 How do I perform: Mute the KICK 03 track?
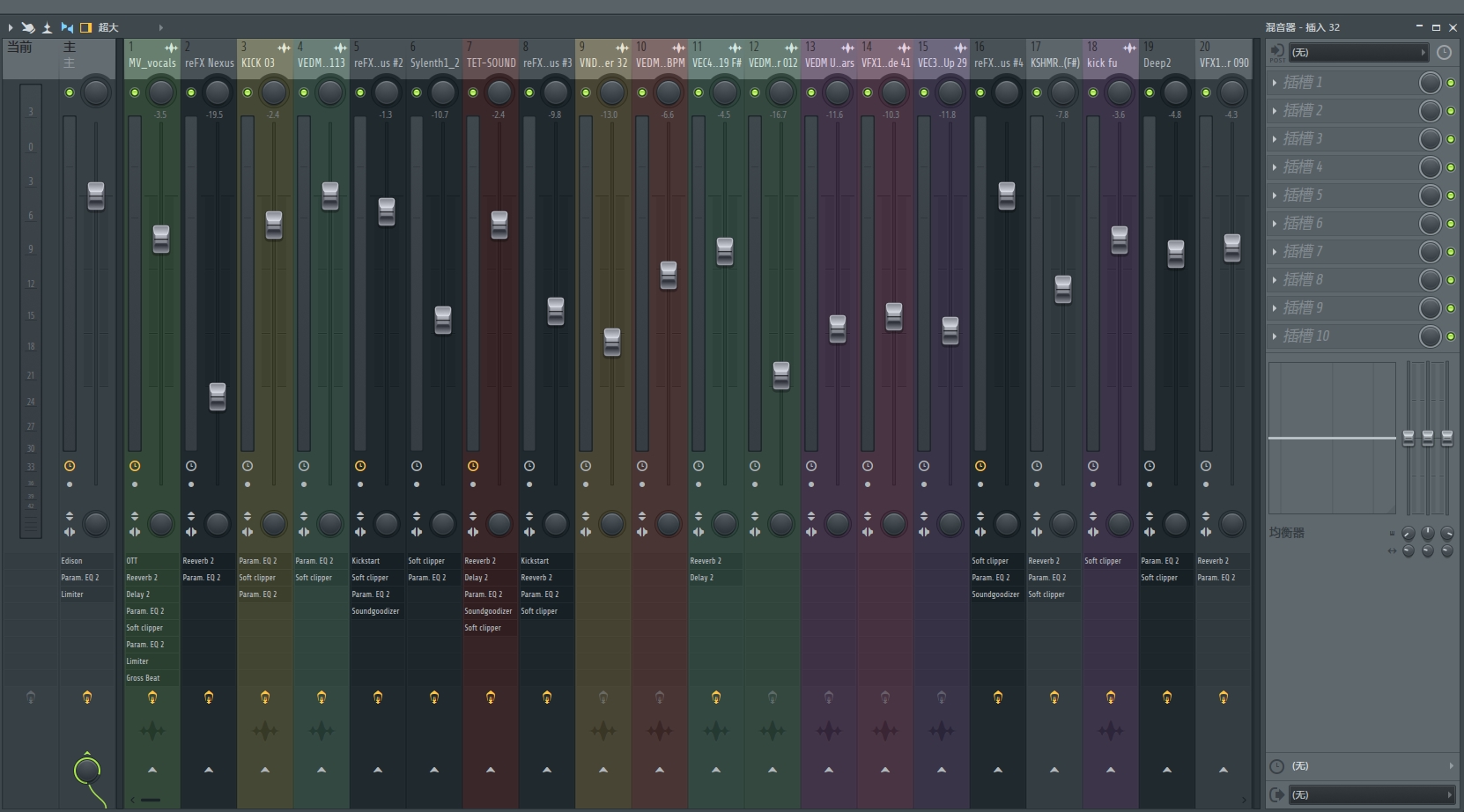point(248,92)
